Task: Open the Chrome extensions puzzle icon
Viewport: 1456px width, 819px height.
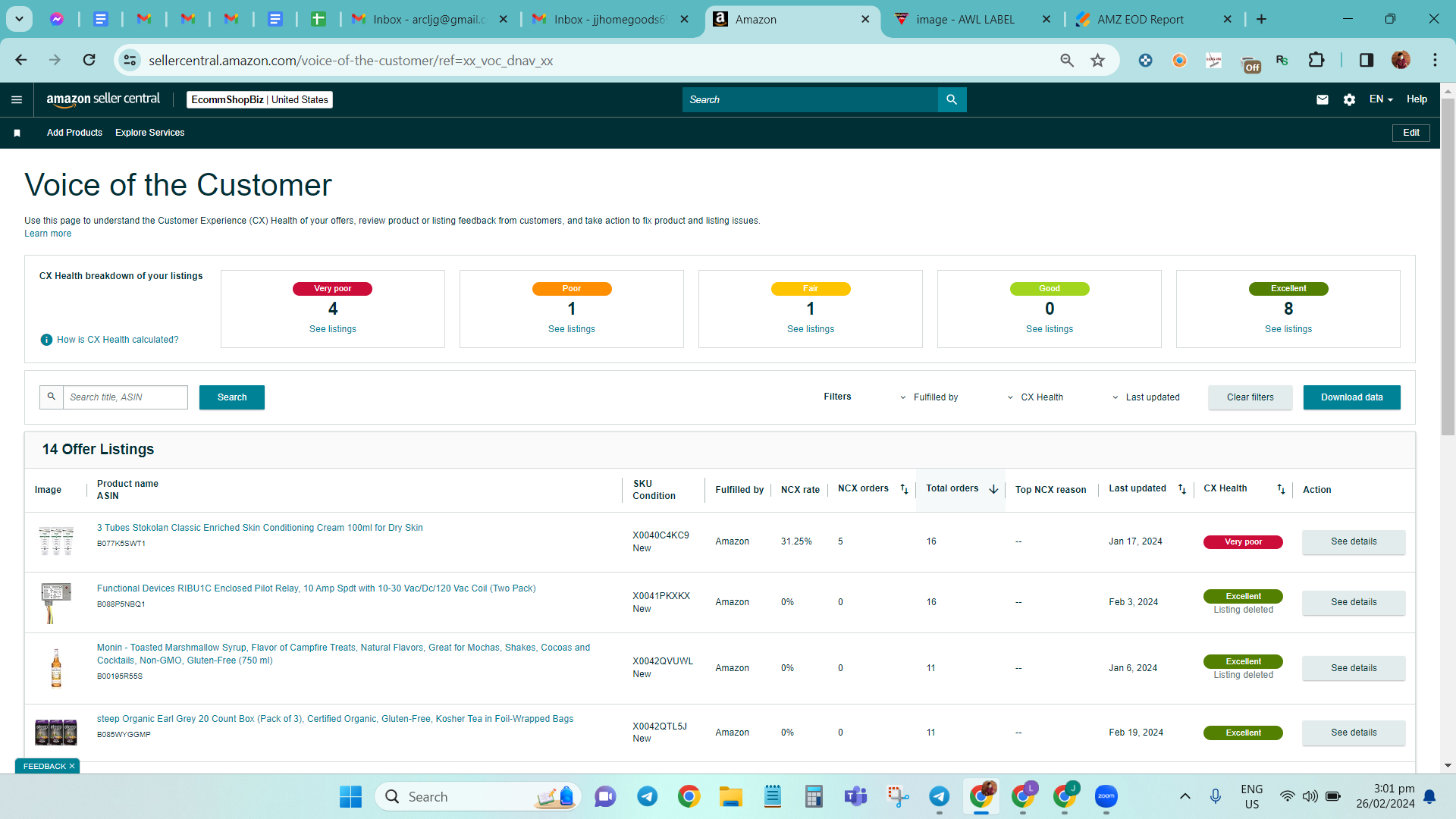Action: coord(1316,60)
